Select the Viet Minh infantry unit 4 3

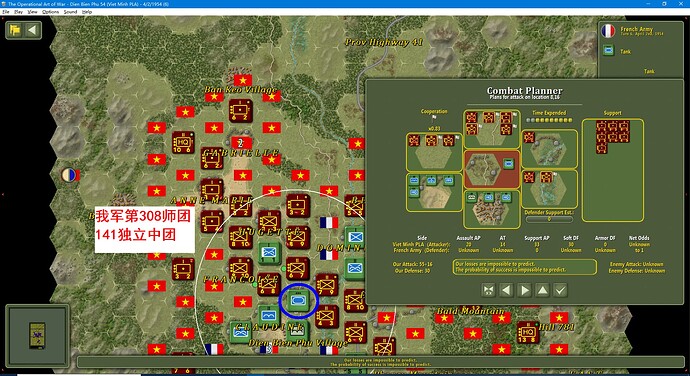(x=327, y=317)
